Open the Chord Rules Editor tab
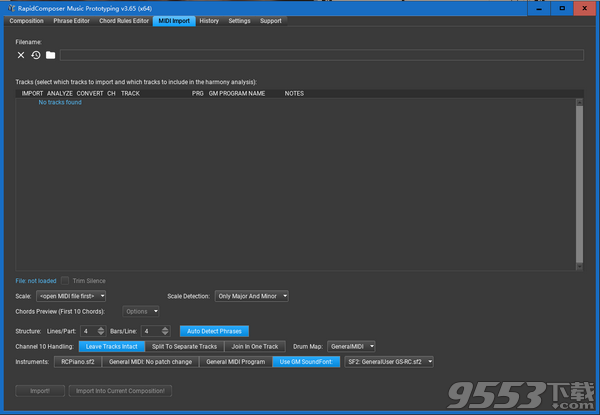The width and height of the screenshot is (600, 415). (x=124, y=21)
